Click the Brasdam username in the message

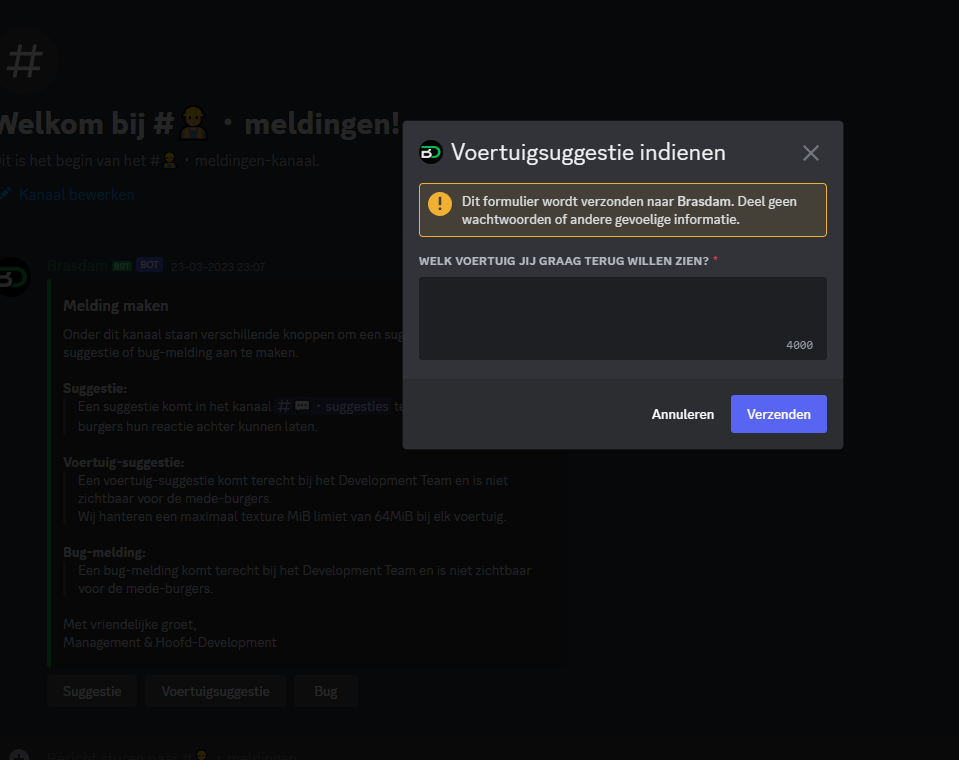[77, 266]
